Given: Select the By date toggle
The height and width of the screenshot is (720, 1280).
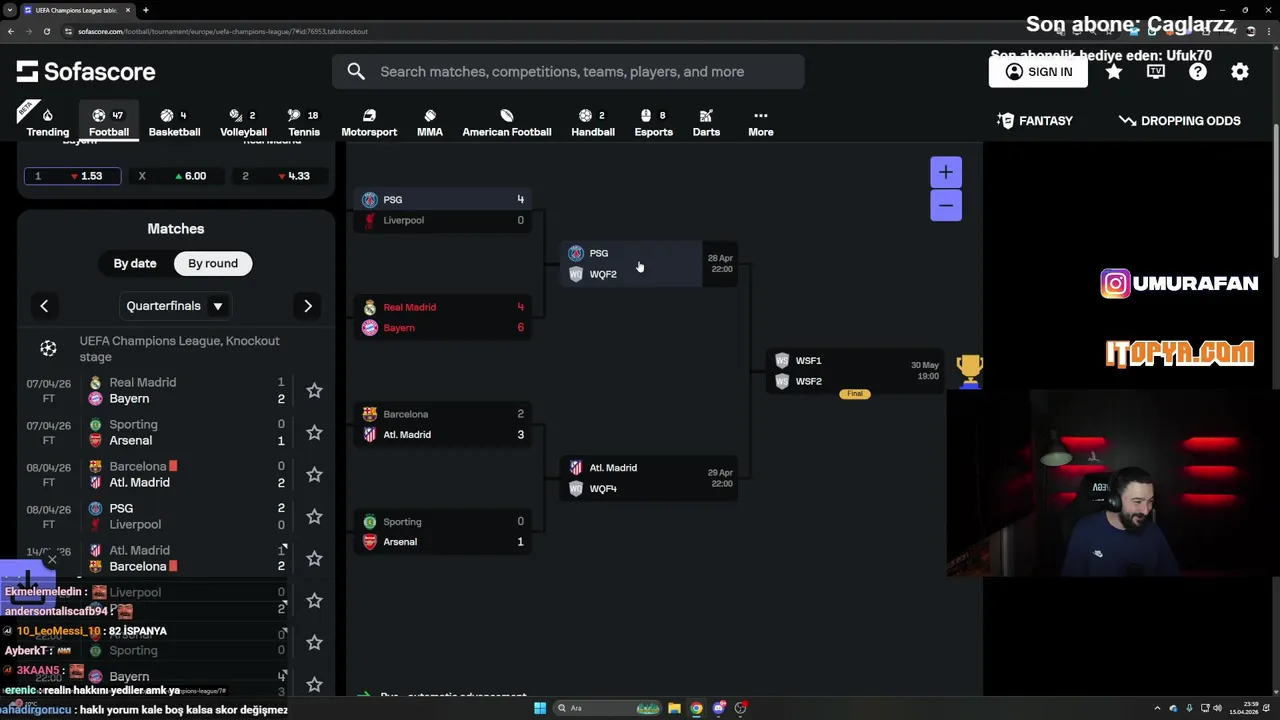Looking at the screenshot, I should [x=135, y=263].
